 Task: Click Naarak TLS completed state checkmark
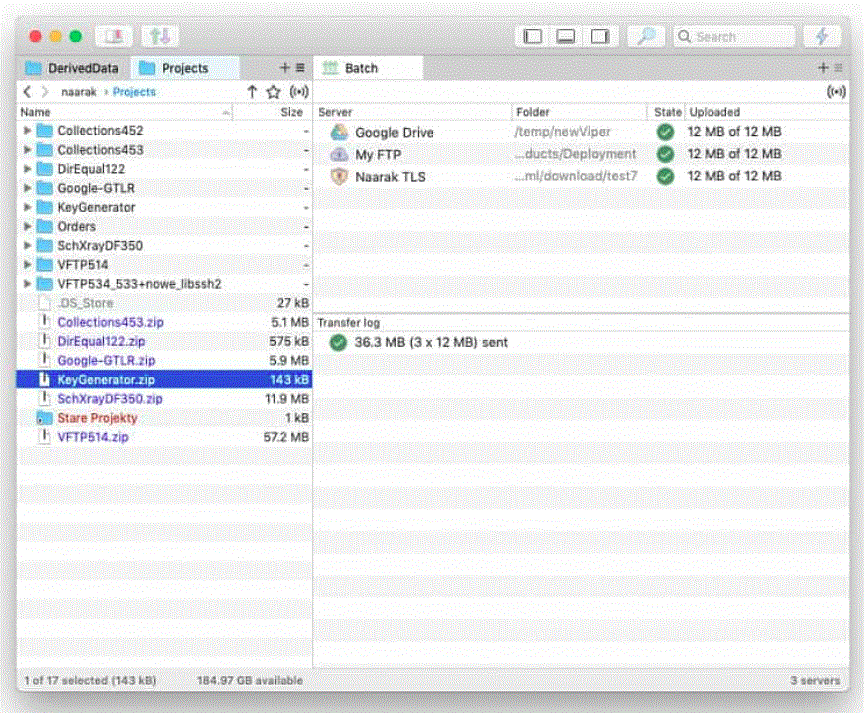(666, 176)
